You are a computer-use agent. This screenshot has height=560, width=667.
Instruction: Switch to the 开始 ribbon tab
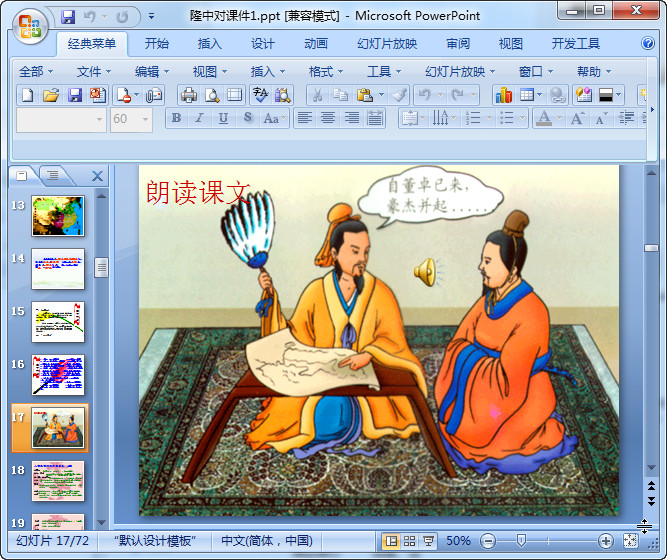(x=157, y=43)
